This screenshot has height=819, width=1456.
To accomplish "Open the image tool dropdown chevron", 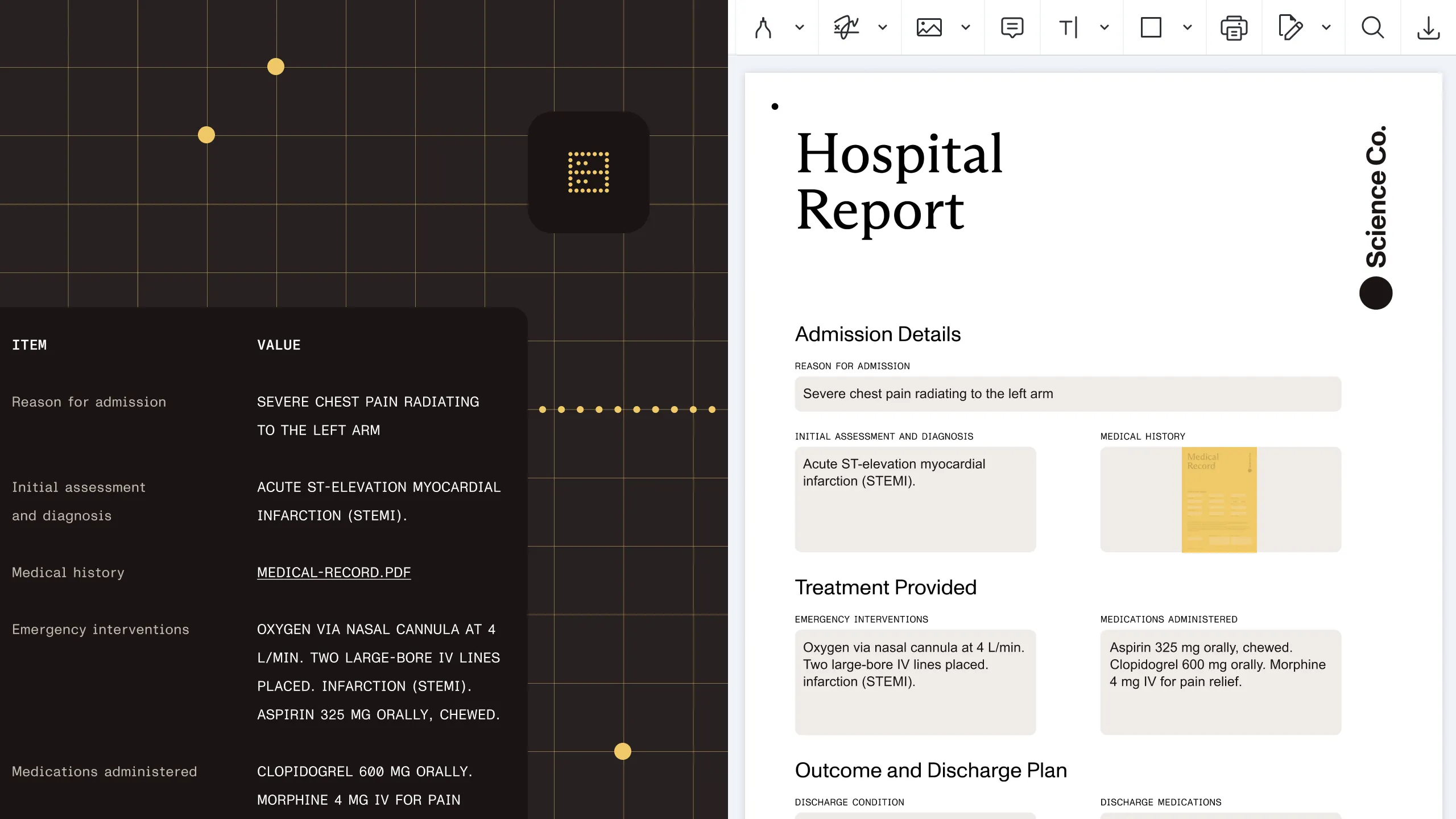I will tap(966, 27).
